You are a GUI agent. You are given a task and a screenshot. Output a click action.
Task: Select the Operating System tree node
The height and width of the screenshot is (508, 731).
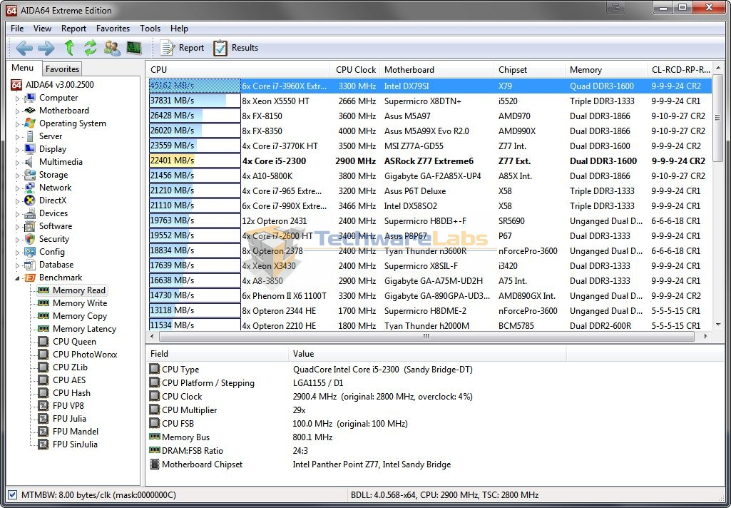click(72, 123)
